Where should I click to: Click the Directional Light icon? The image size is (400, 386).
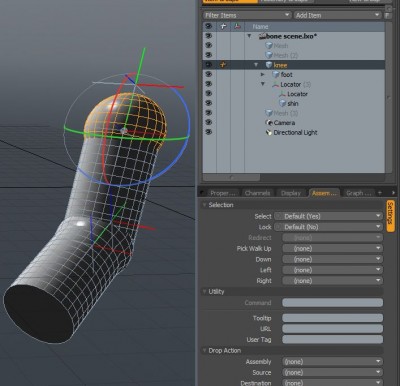pyautogui.click(x=269, y=132)
